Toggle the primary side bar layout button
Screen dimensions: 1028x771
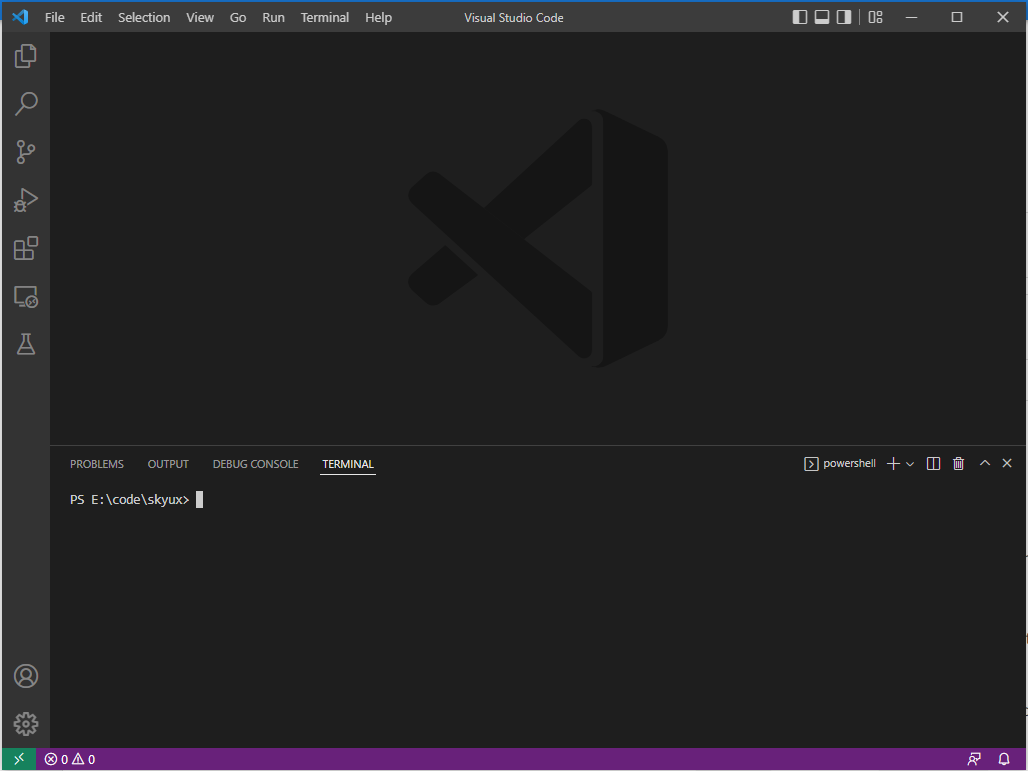tap(799, 17)
